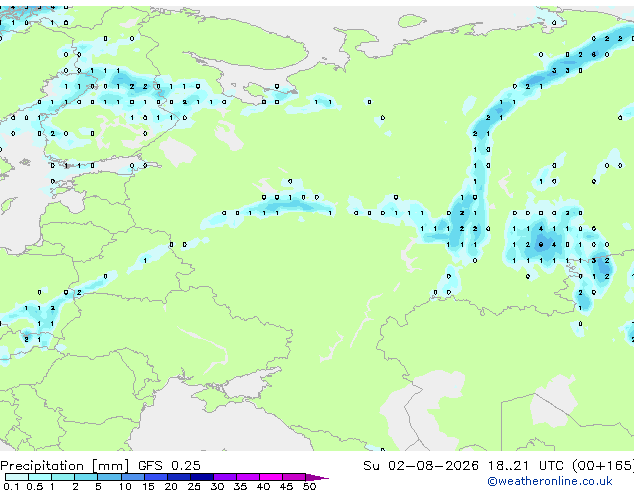Viewport: 634px width, 490px height.
Task: Click the GFS 0.25 model label
Action: [x=169, y=466]
